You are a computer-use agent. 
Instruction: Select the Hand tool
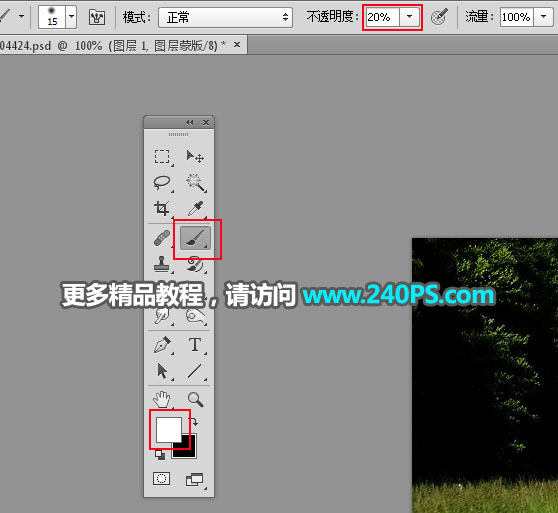pyautogui.click(x=162, y=400)
